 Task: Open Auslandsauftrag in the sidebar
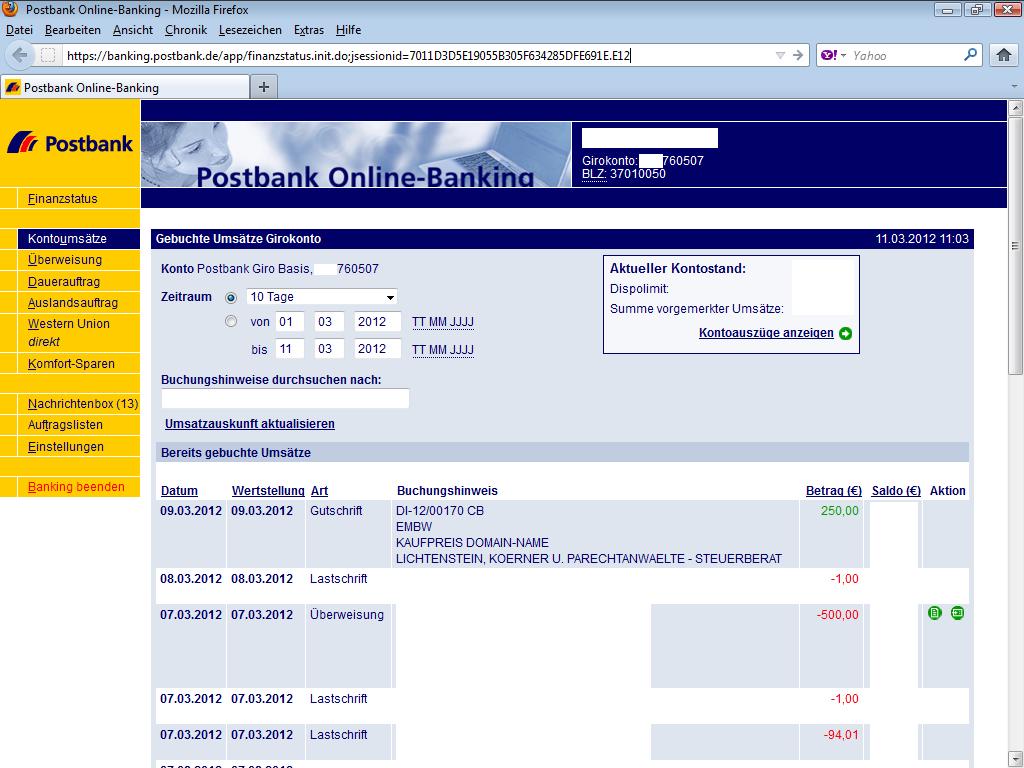[72, 302]
